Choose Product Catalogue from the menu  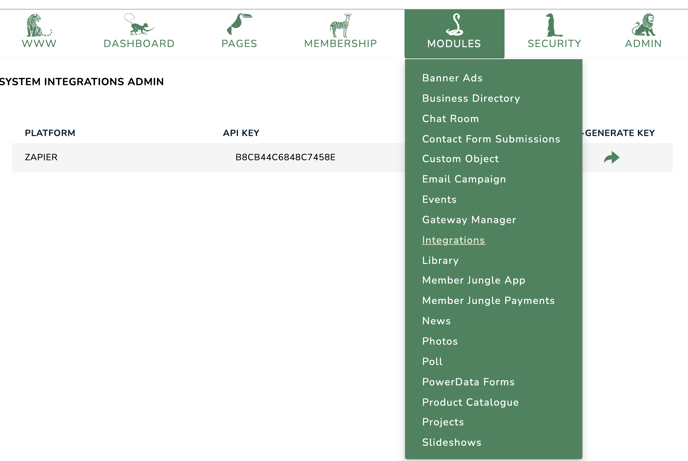pos(470,402)
